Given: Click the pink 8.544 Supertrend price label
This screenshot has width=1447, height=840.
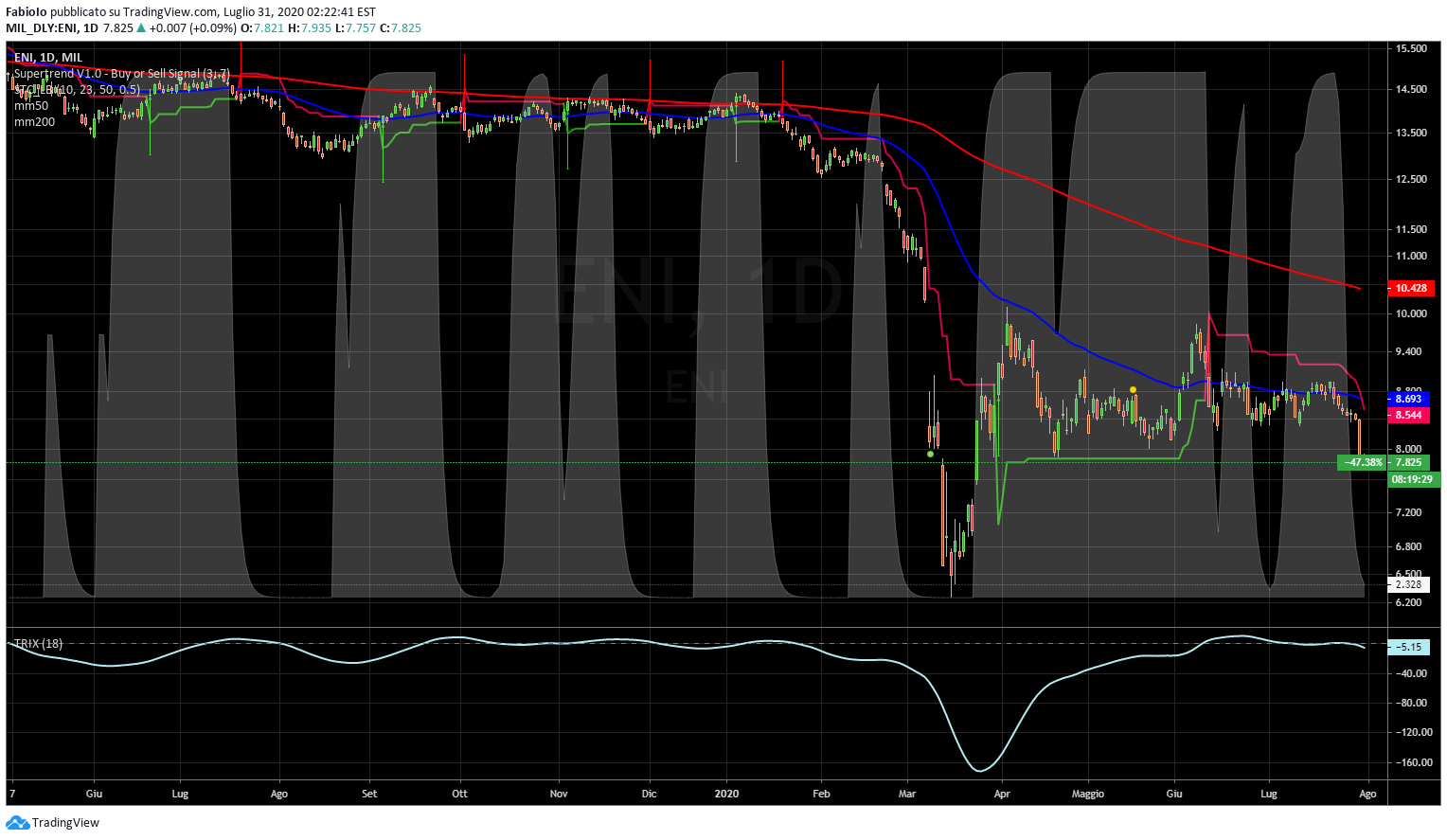Looking at the screenshot, I should (x=1408, y=416).
